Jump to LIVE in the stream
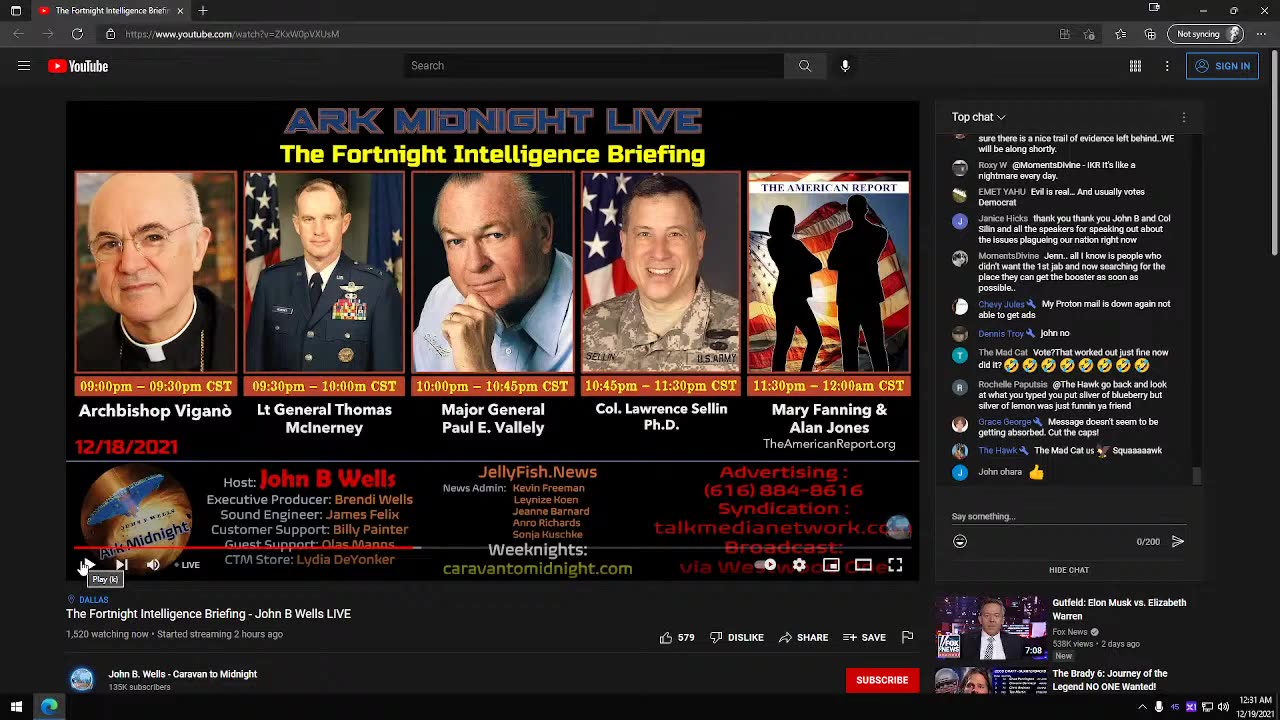Image resolution: width=1280 pixels, height=720 pixels. coord(187,565)
